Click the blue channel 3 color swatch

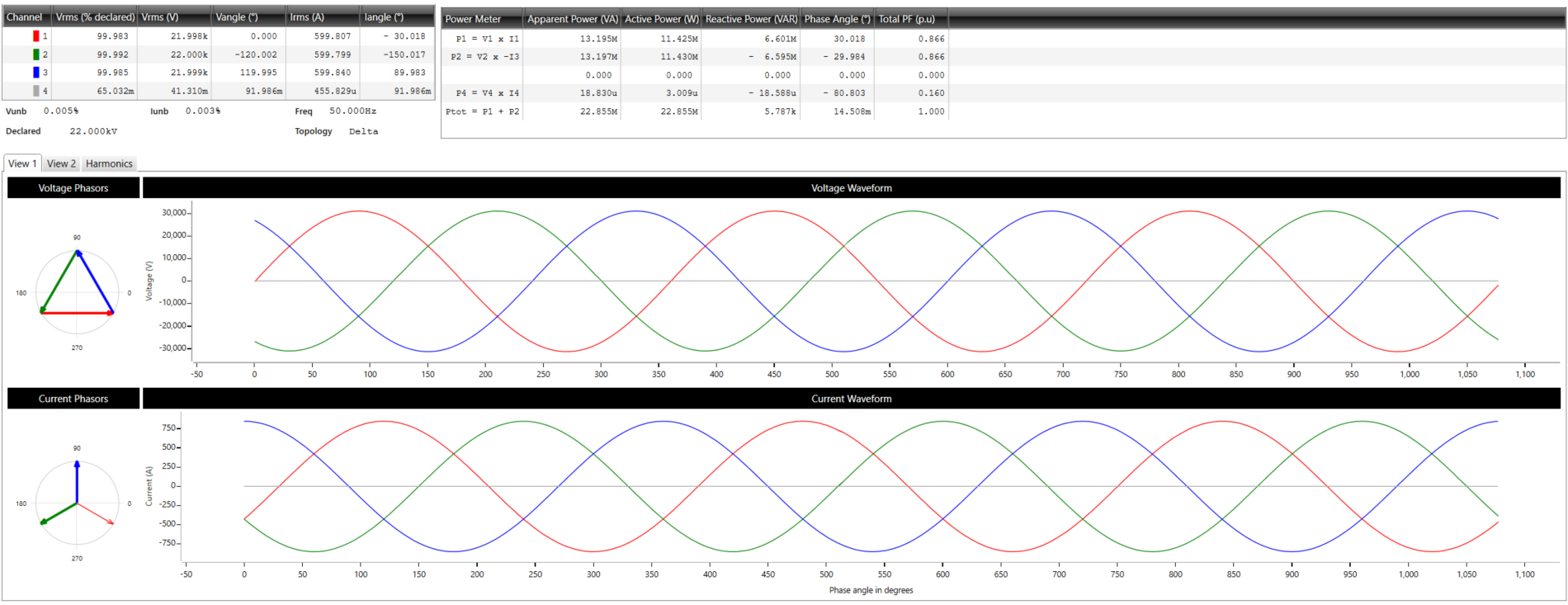click(x=35, y=73)
